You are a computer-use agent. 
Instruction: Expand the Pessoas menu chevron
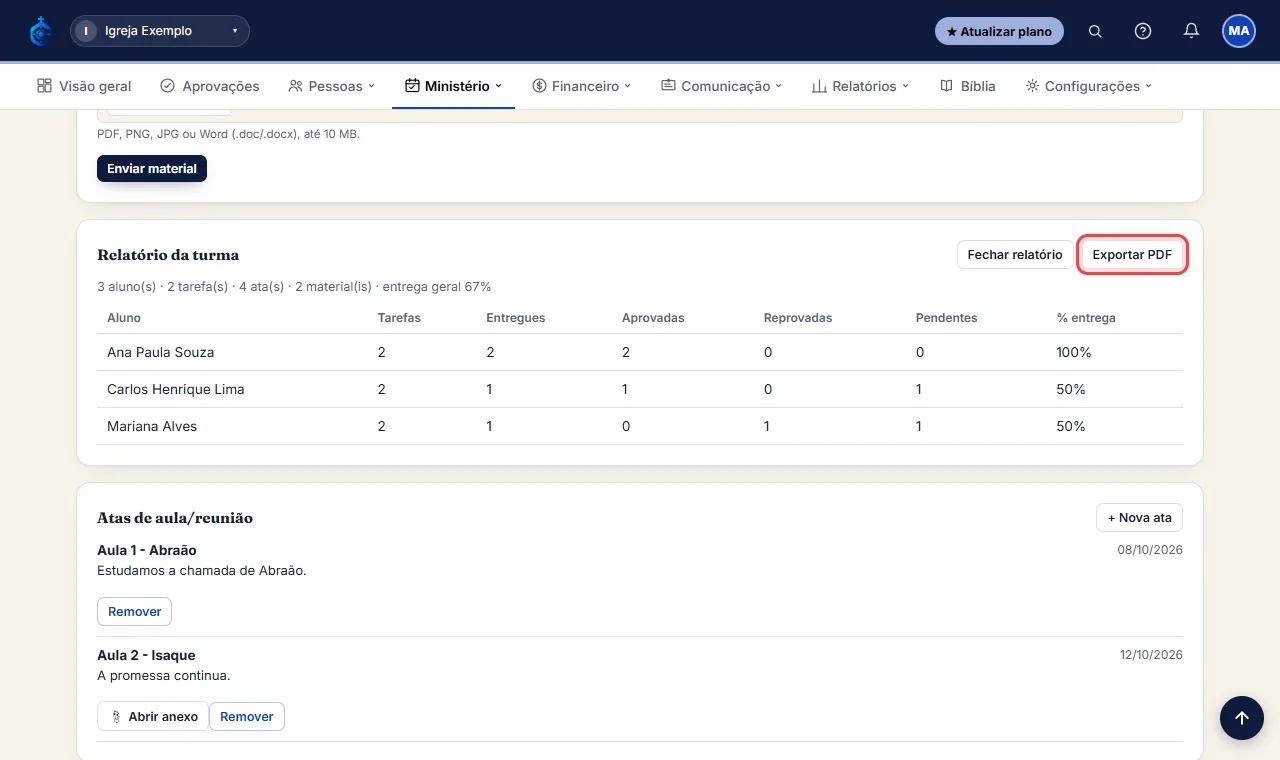tap(371, 86)
